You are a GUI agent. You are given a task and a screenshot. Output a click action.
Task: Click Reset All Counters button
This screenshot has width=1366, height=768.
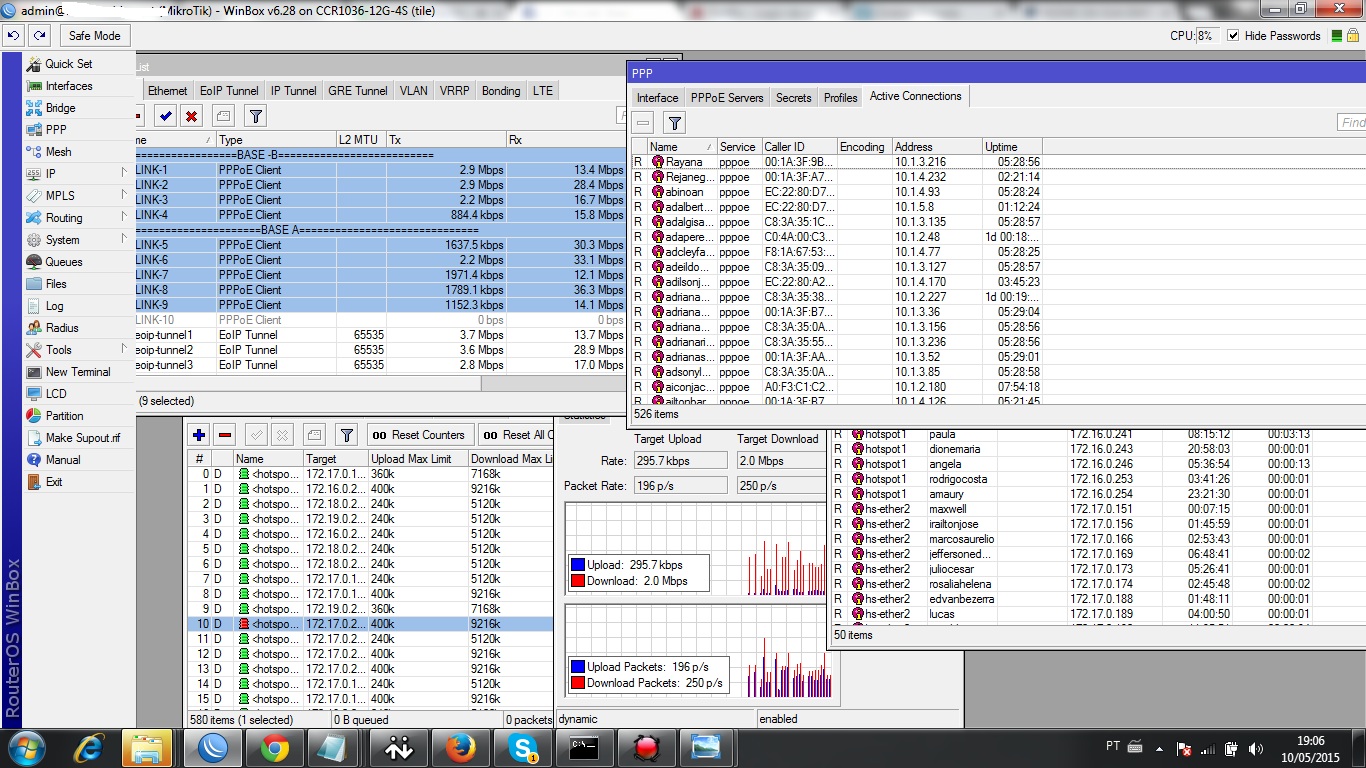pyautogui.click(x=516, y=435)
